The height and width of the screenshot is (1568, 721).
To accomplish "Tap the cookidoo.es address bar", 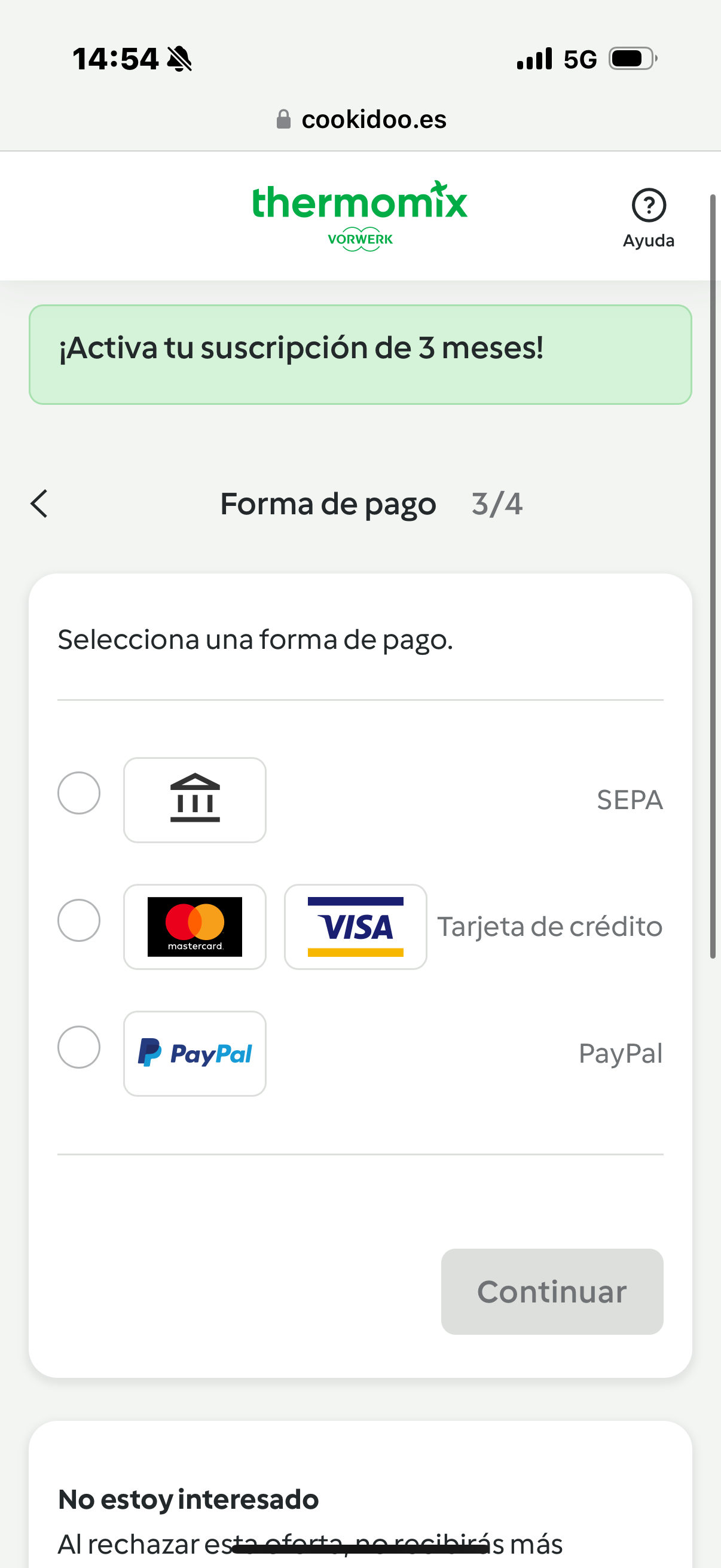I will tap(374, 120).
